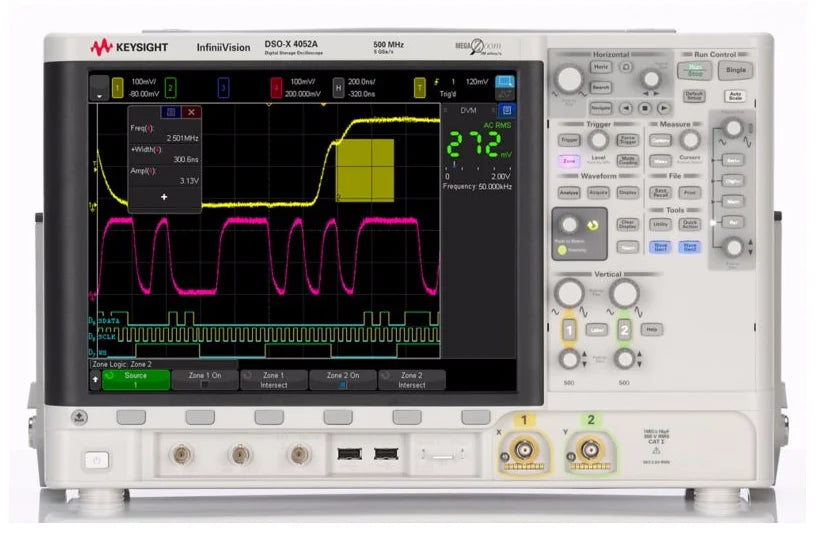Push the horizontal position knob
This screenshot has width=831, height=539.
(651, 79)
